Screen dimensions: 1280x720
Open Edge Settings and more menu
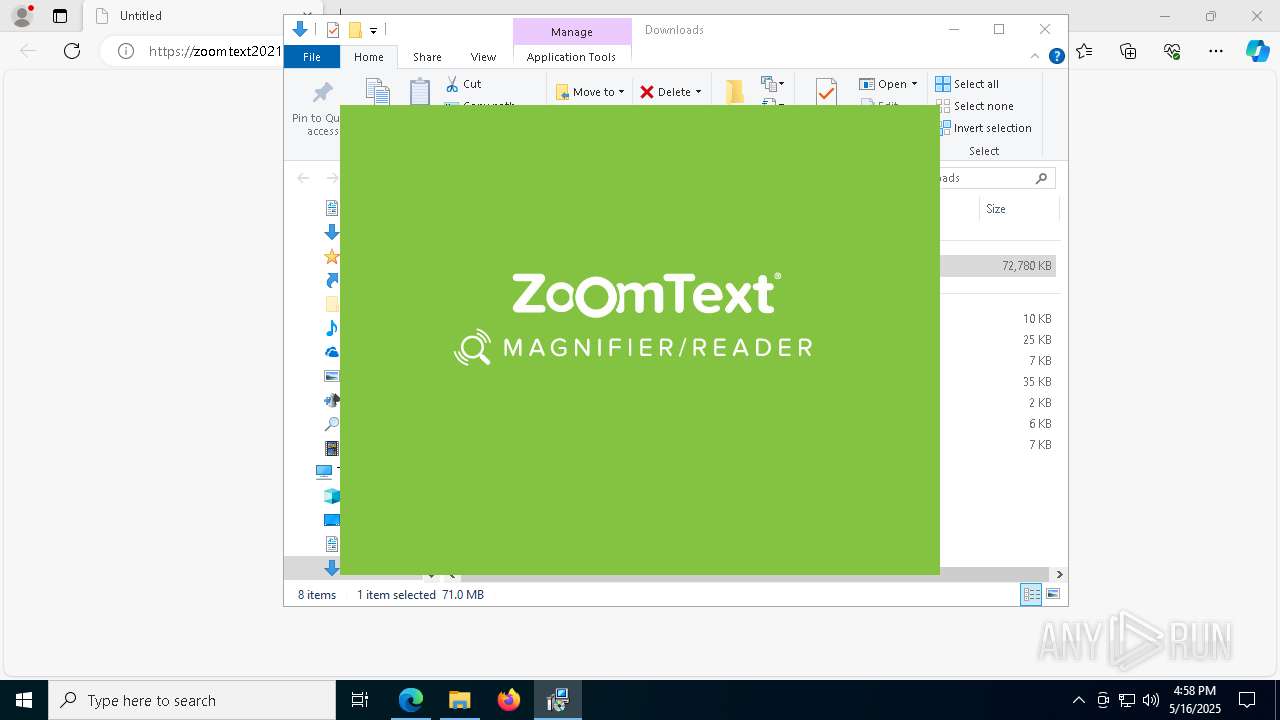coord(1216,51)
